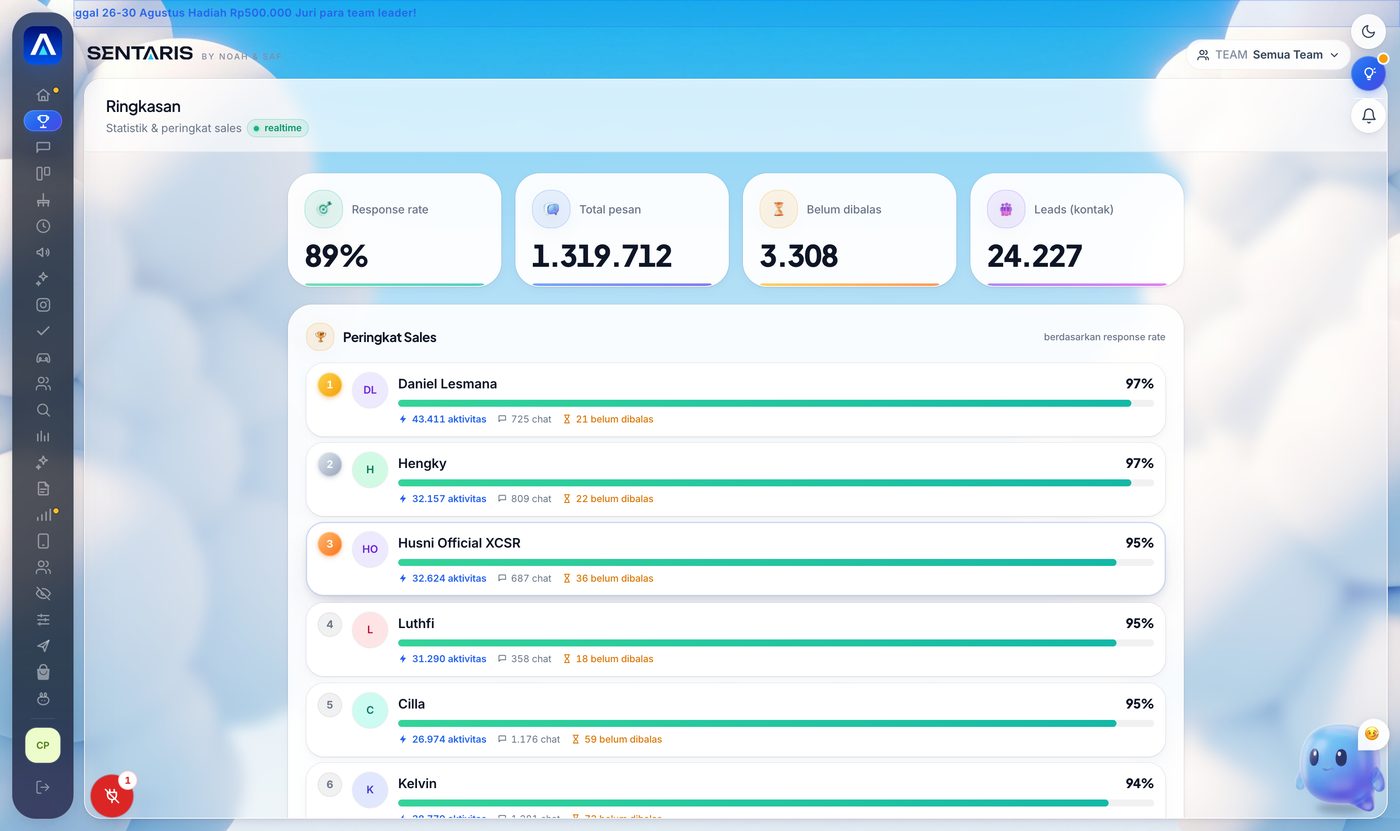
Task: Click Luthfi's response rate progress bar
Action: 776,643
